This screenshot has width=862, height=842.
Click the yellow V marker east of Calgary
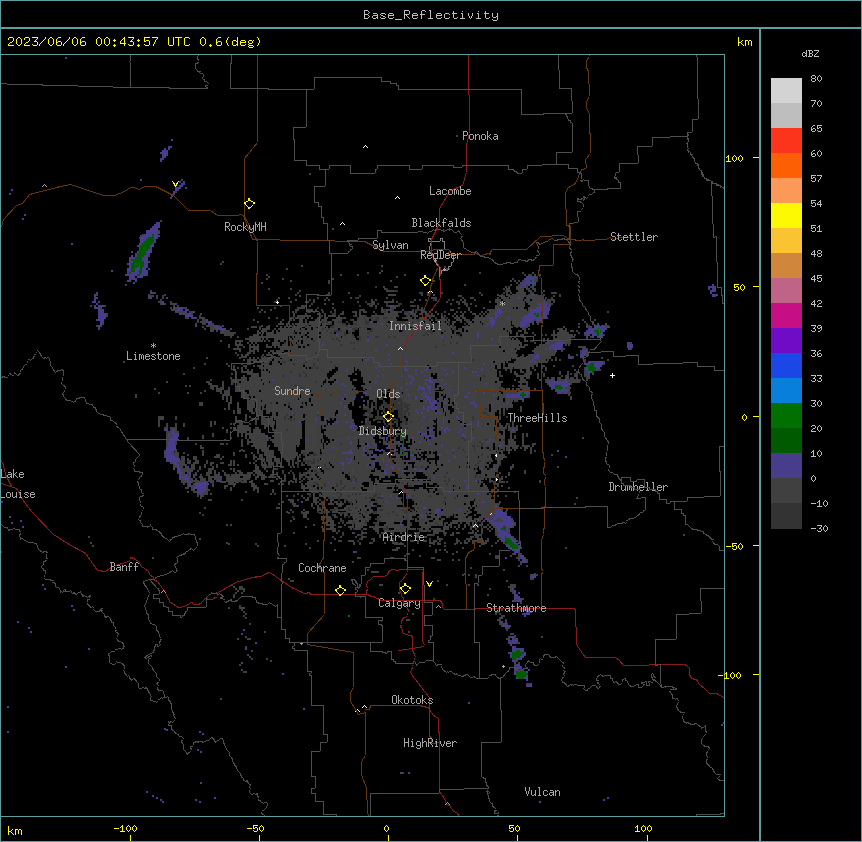pyautogui.click(x=429, y=584)
